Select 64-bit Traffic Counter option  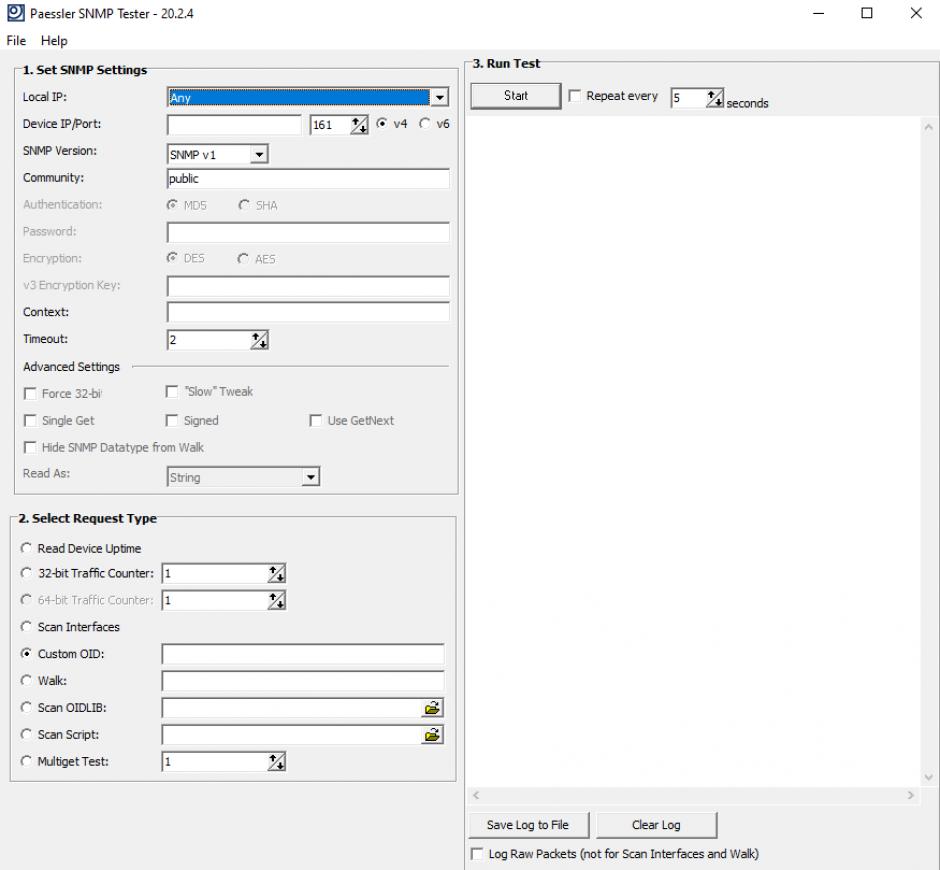[x=26, y=600]
